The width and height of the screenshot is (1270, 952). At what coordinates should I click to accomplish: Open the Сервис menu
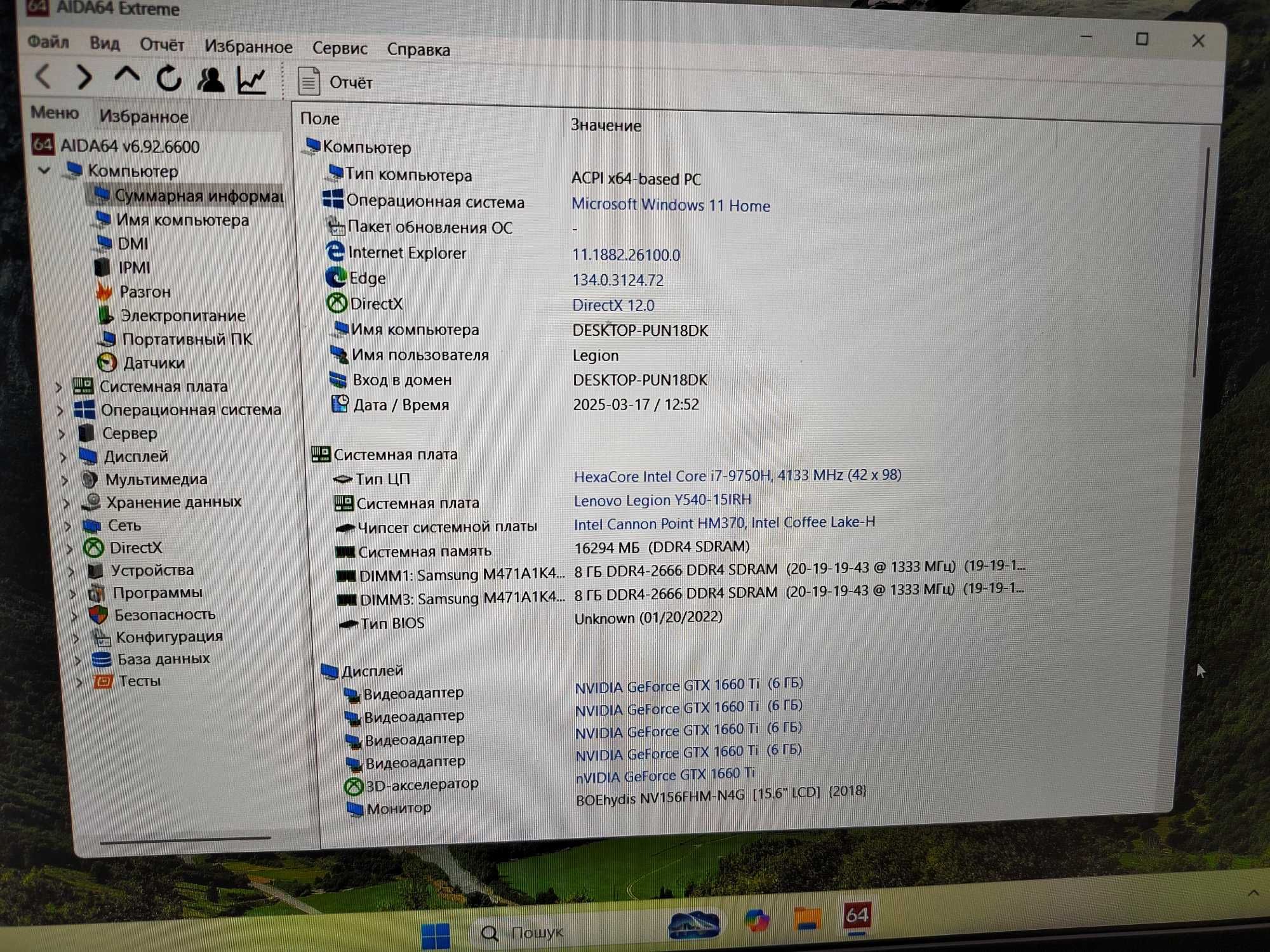point(340,48)
